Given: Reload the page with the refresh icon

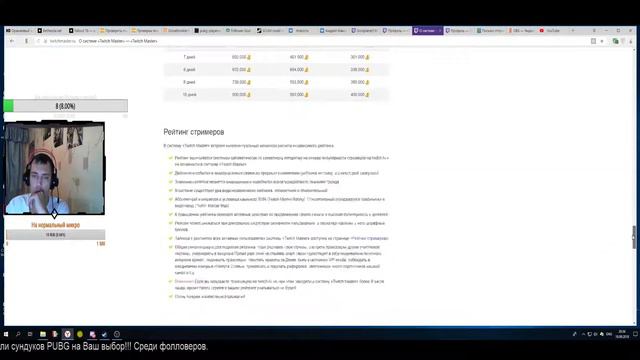Looking at the screenshot, I should (x=38, y=41).
